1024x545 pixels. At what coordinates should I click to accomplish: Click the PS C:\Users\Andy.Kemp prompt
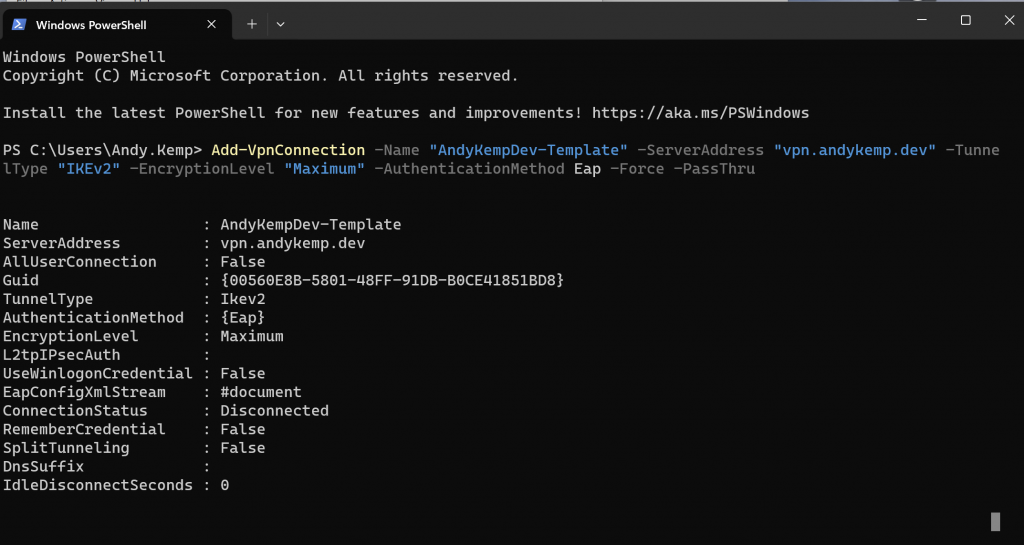tap(103, 150)
